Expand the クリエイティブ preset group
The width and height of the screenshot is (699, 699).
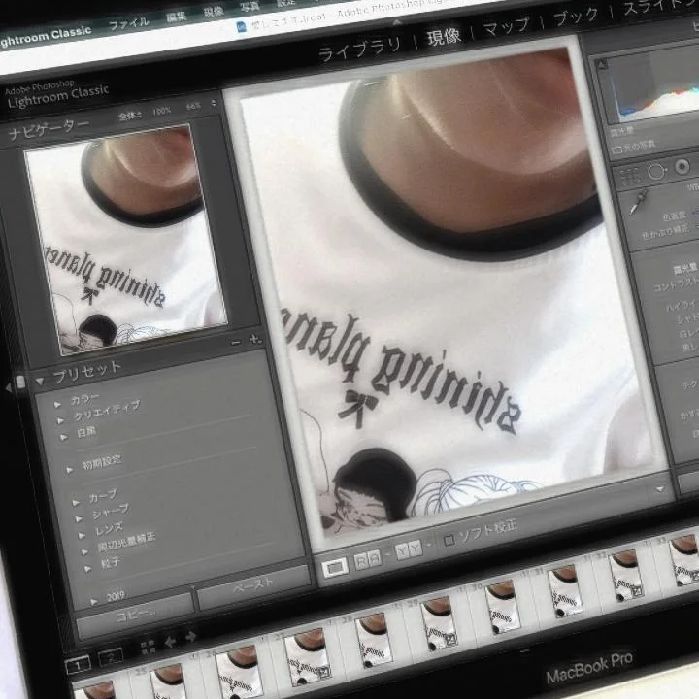point(61,420)
